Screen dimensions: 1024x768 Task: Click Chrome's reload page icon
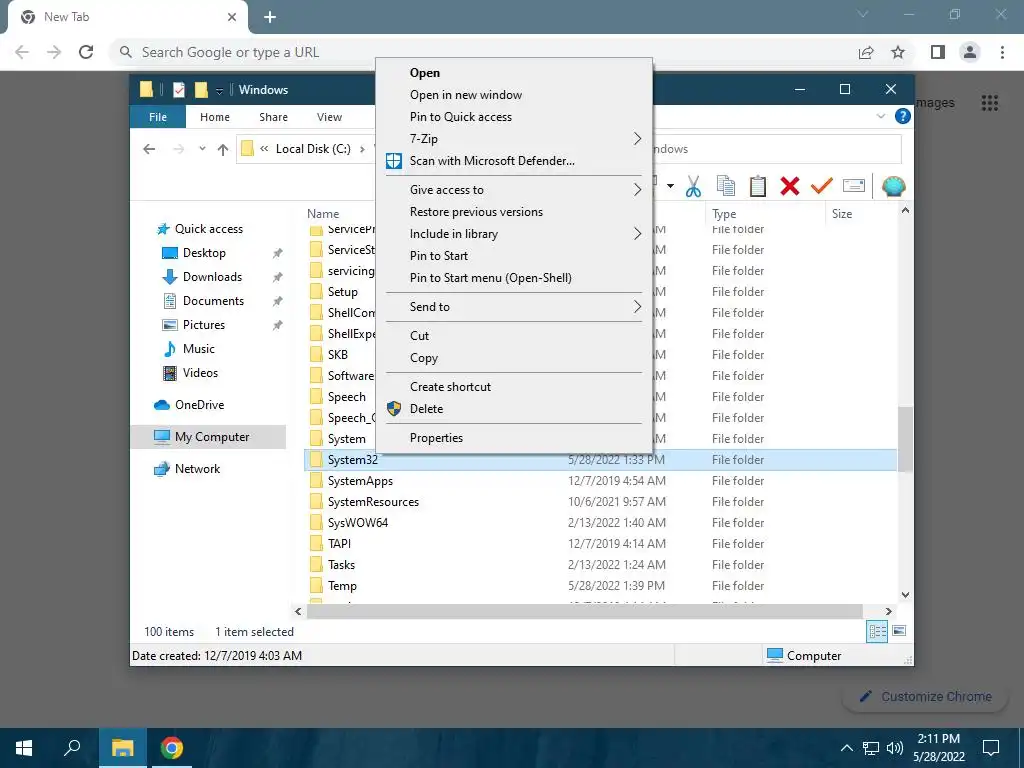pos(86,52)
